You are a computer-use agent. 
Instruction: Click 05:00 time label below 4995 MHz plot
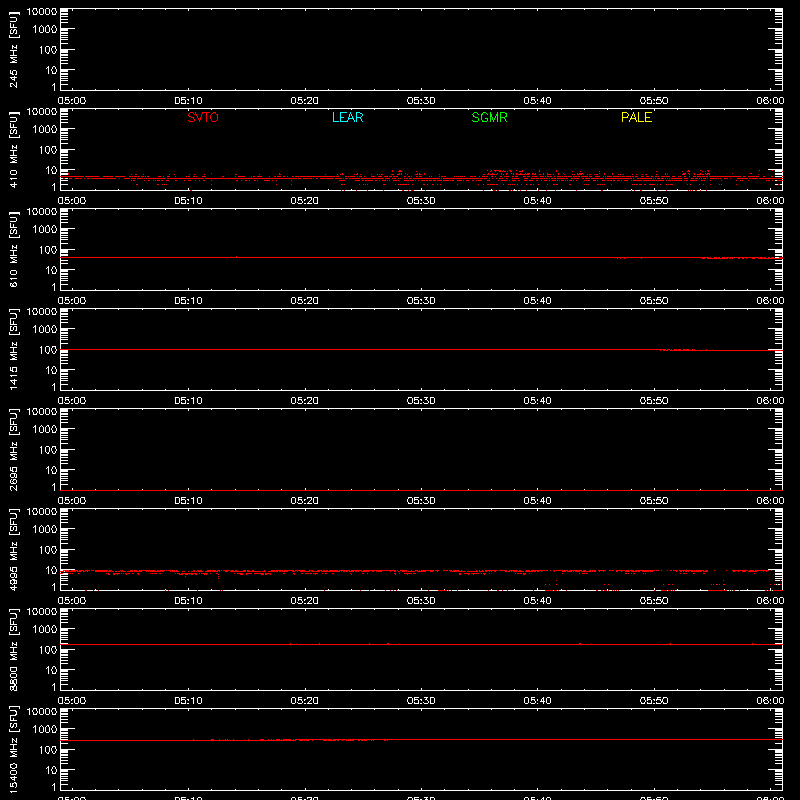click(72, 601)
